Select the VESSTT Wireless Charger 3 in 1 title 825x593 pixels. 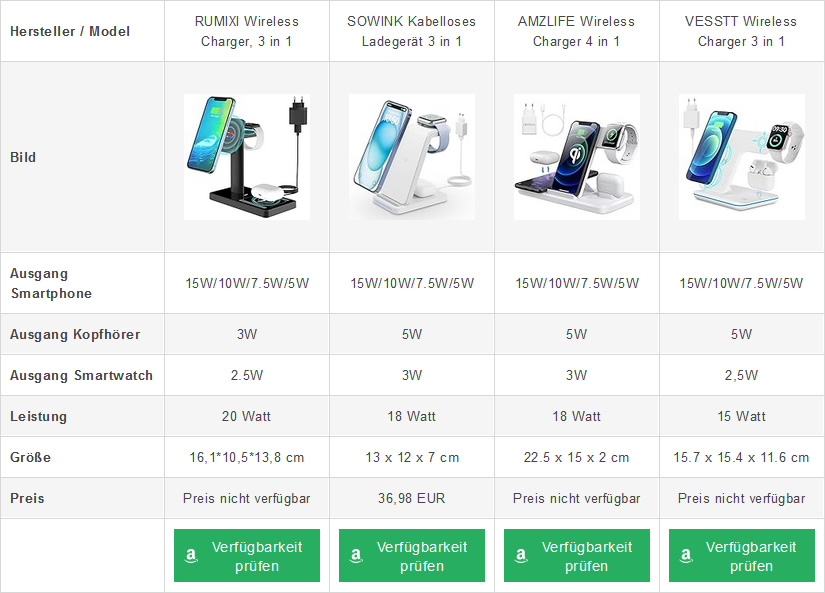(x=741, y=31)
